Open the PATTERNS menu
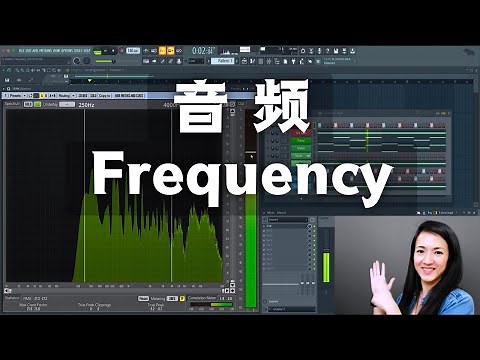This screenshot has width=480, height=360. point(44,51)
